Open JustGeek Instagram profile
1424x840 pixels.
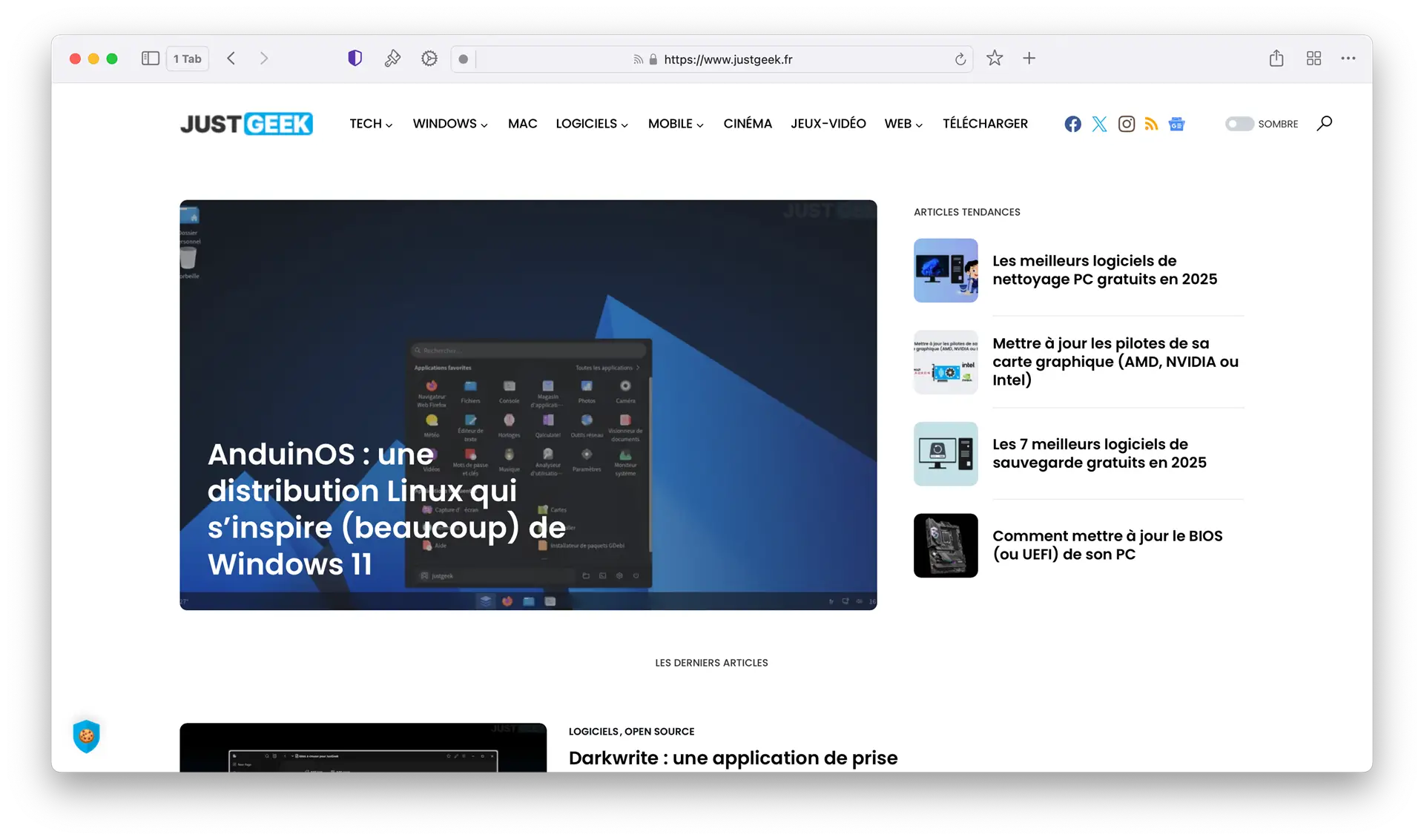(1126, 124)
